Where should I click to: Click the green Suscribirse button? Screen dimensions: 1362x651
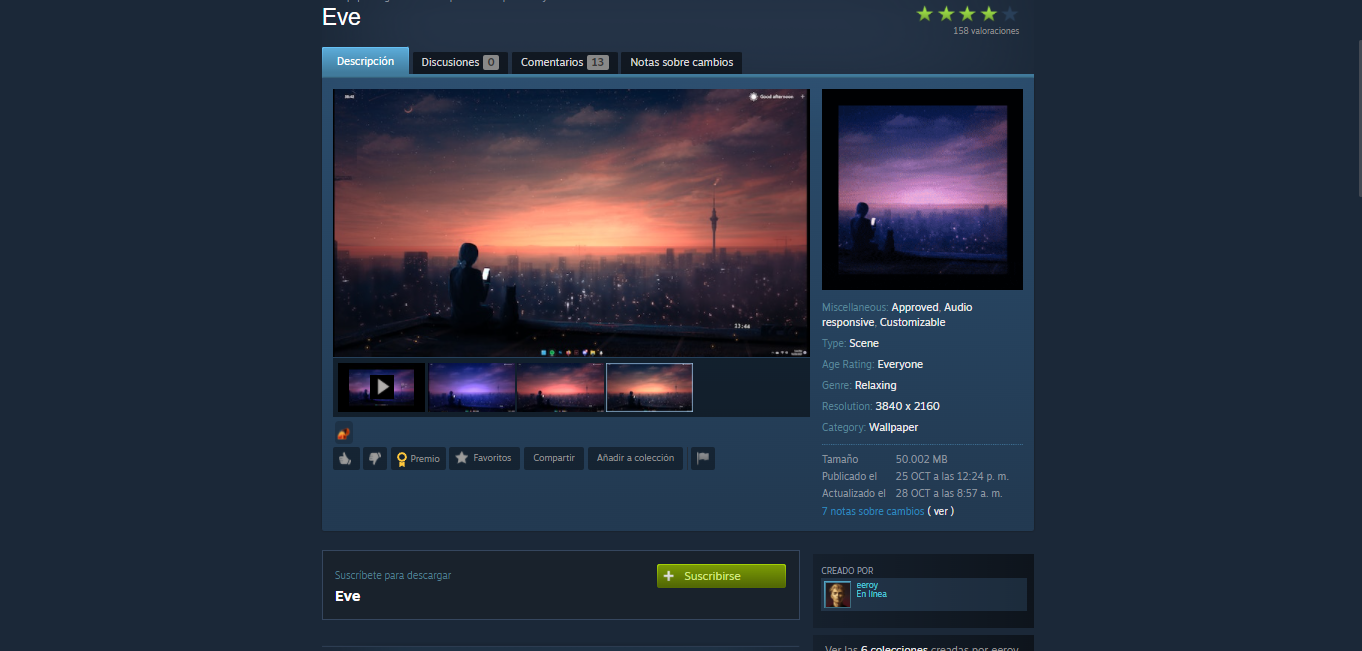tap(721, 576)
